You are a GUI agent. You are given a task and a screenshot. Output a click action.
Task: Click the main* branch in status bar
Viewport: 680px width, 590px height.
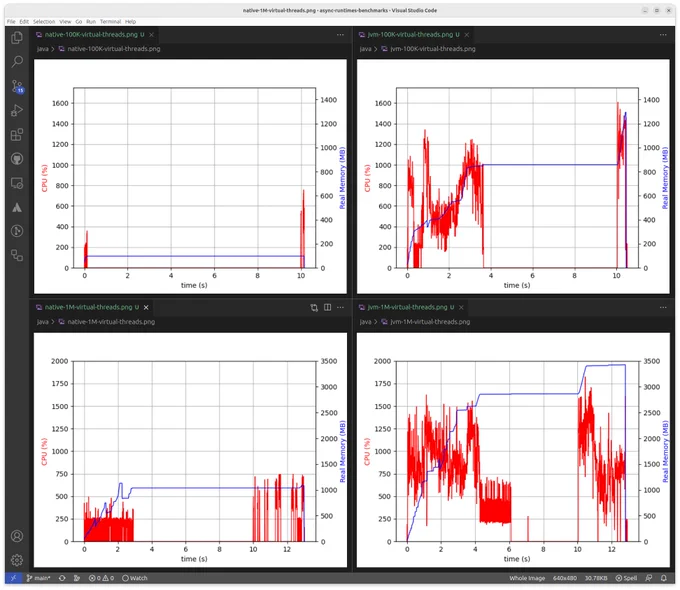(x=39, y=578)
